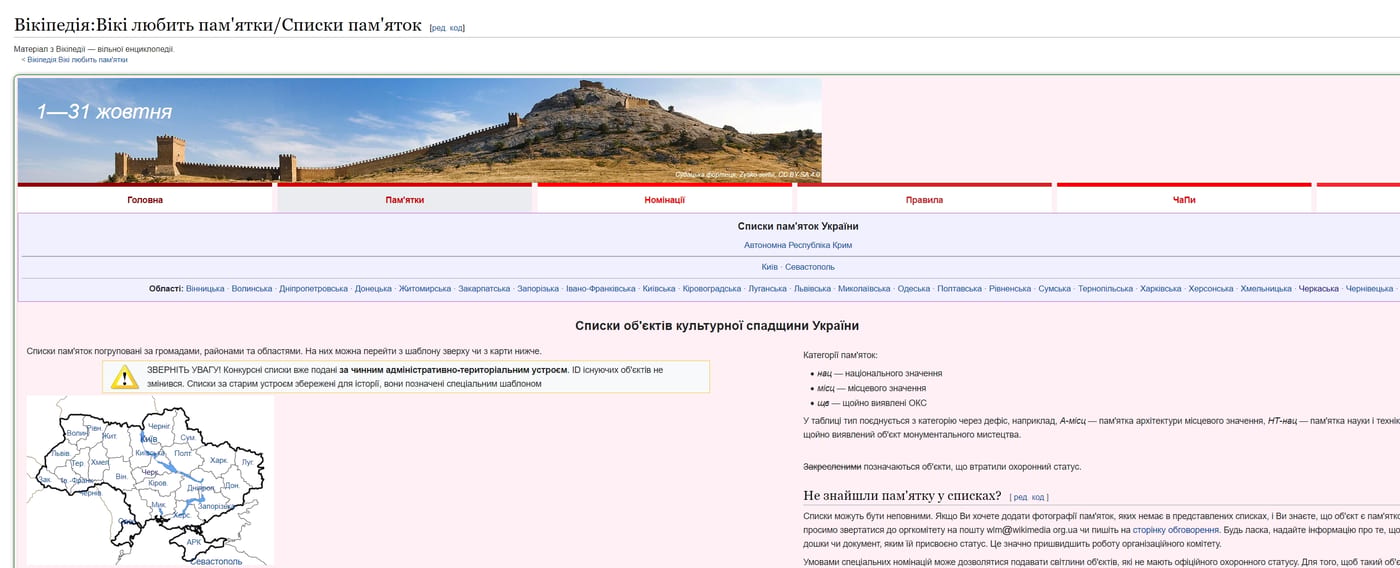
Task: Click the 'Жит.' label on the map
Action: [109, 436]
